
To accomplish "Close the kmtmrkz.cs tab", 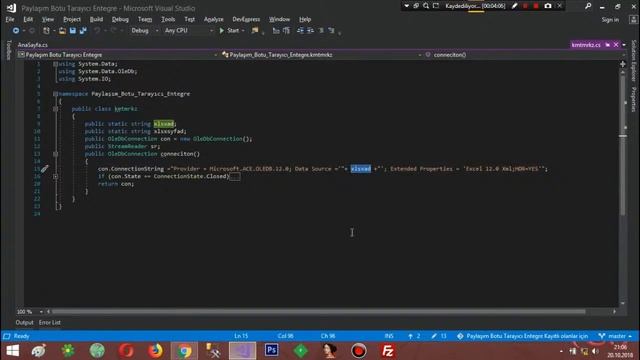I will tap(616, 45).
